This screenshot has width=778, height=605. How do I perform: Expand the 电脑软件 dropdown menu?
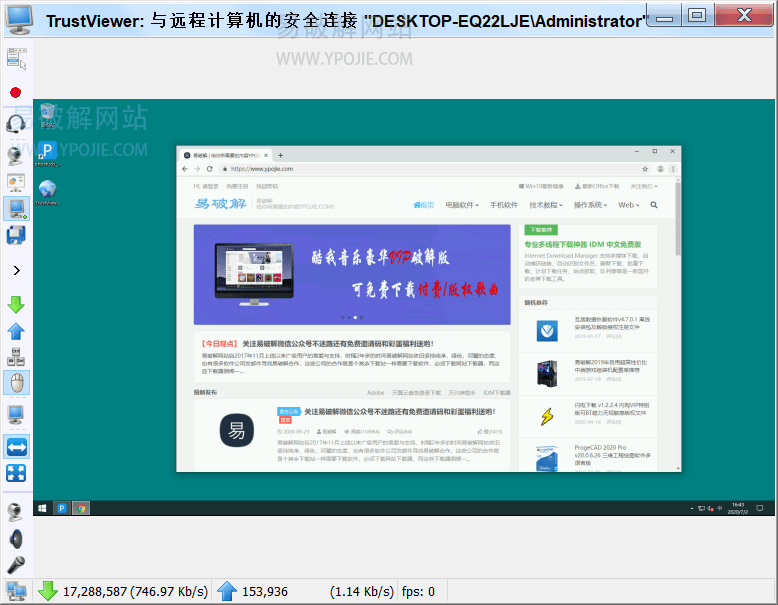tap(462, 205)
